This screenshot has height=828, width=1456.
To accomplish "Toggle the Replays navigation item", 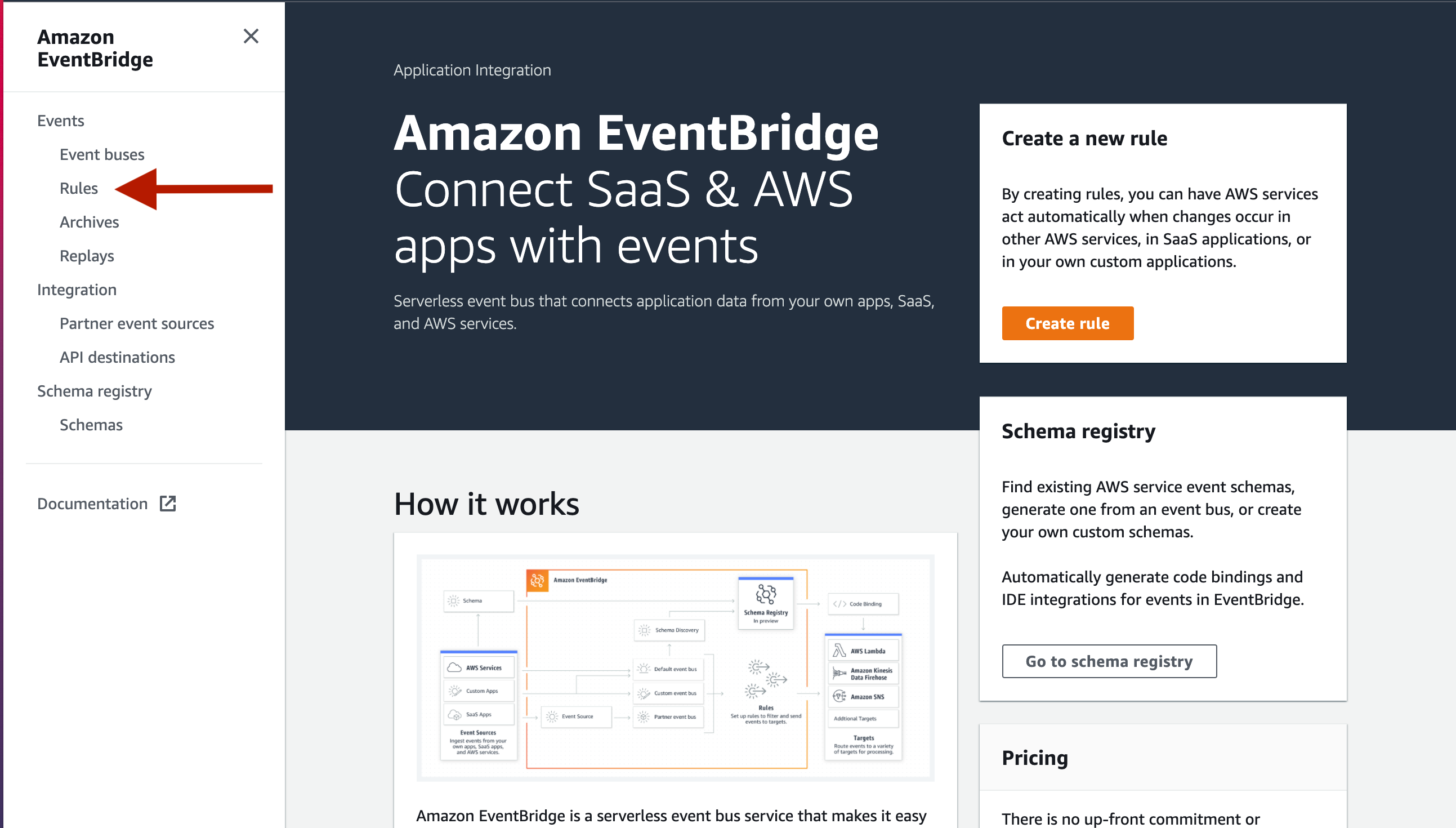I will [x=87, y=256].
